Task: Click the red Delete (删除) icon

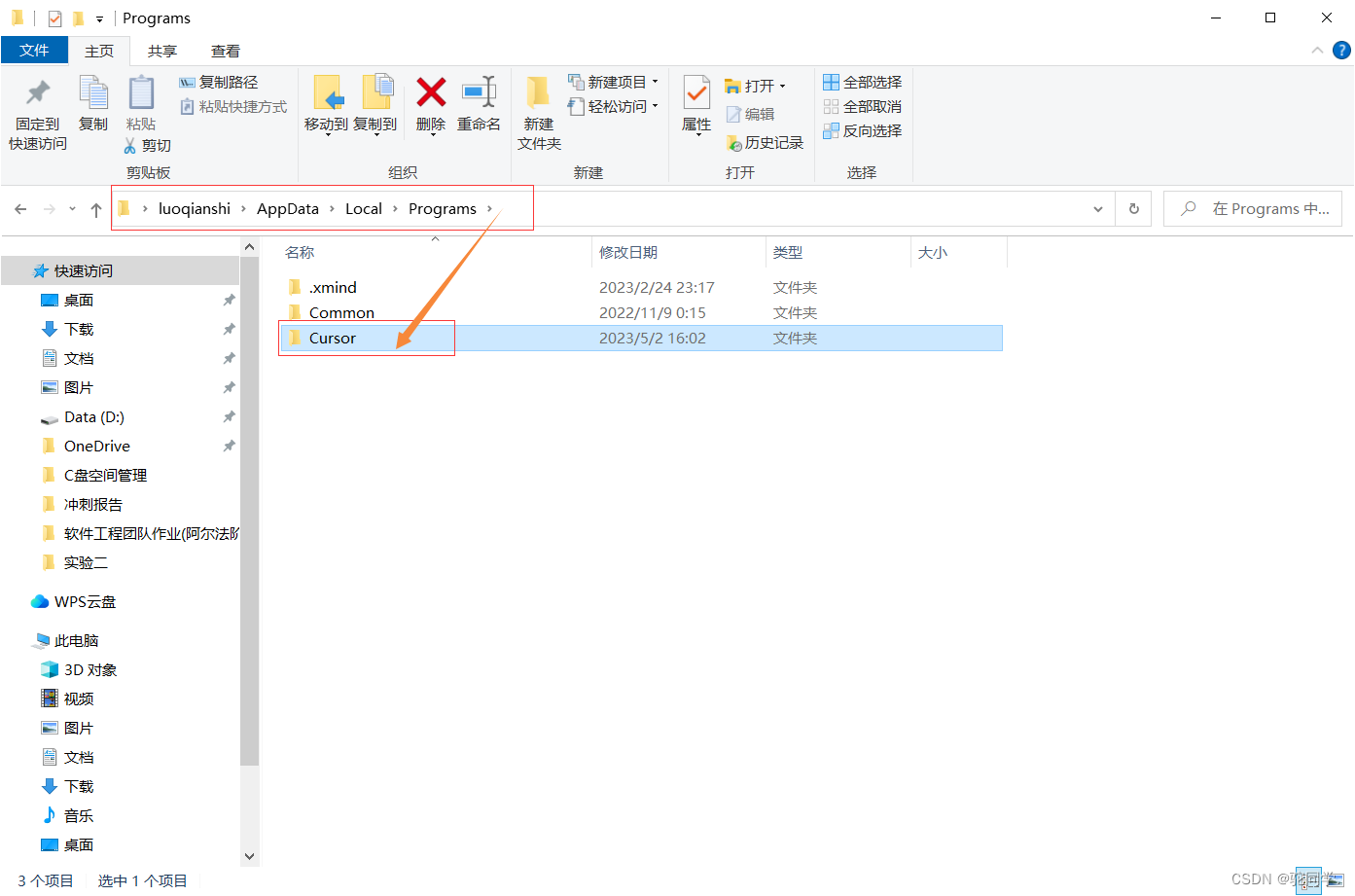Action: coord(431,92)
